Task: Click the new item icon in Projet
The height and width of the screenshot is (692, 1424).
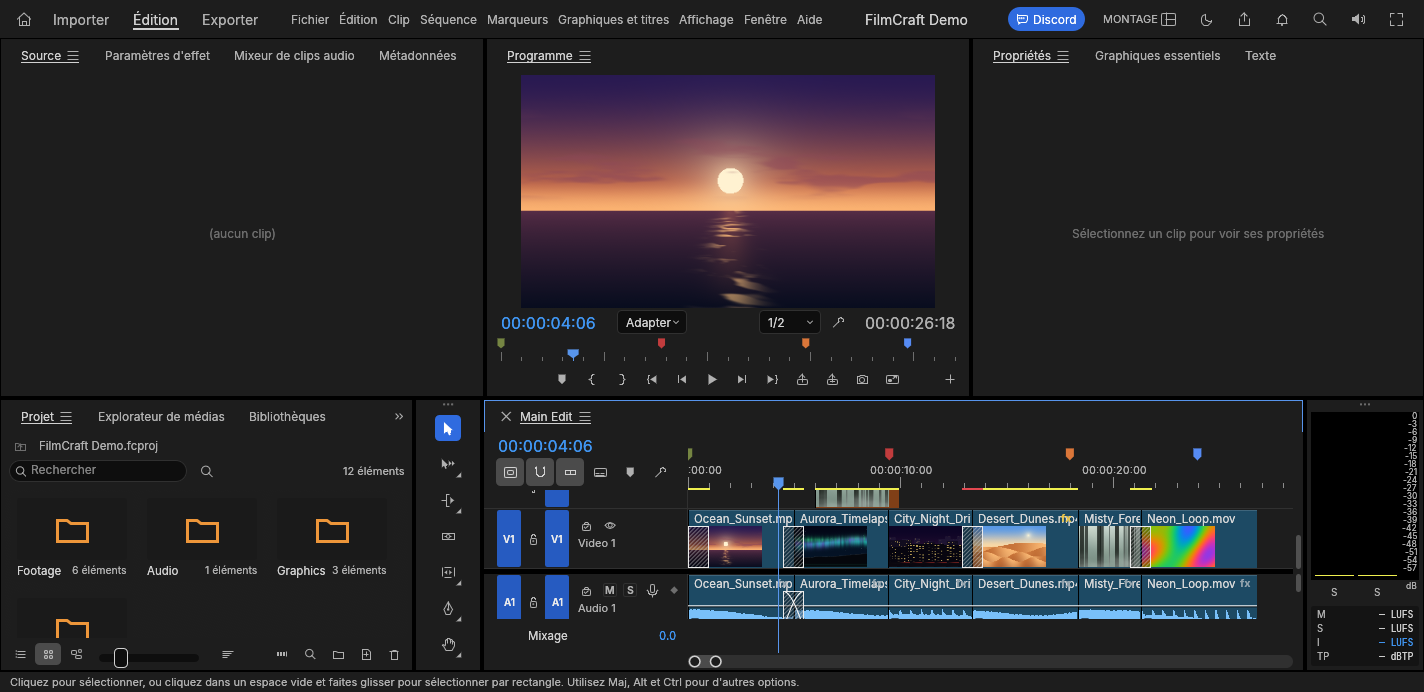Action: pos(366,655)
